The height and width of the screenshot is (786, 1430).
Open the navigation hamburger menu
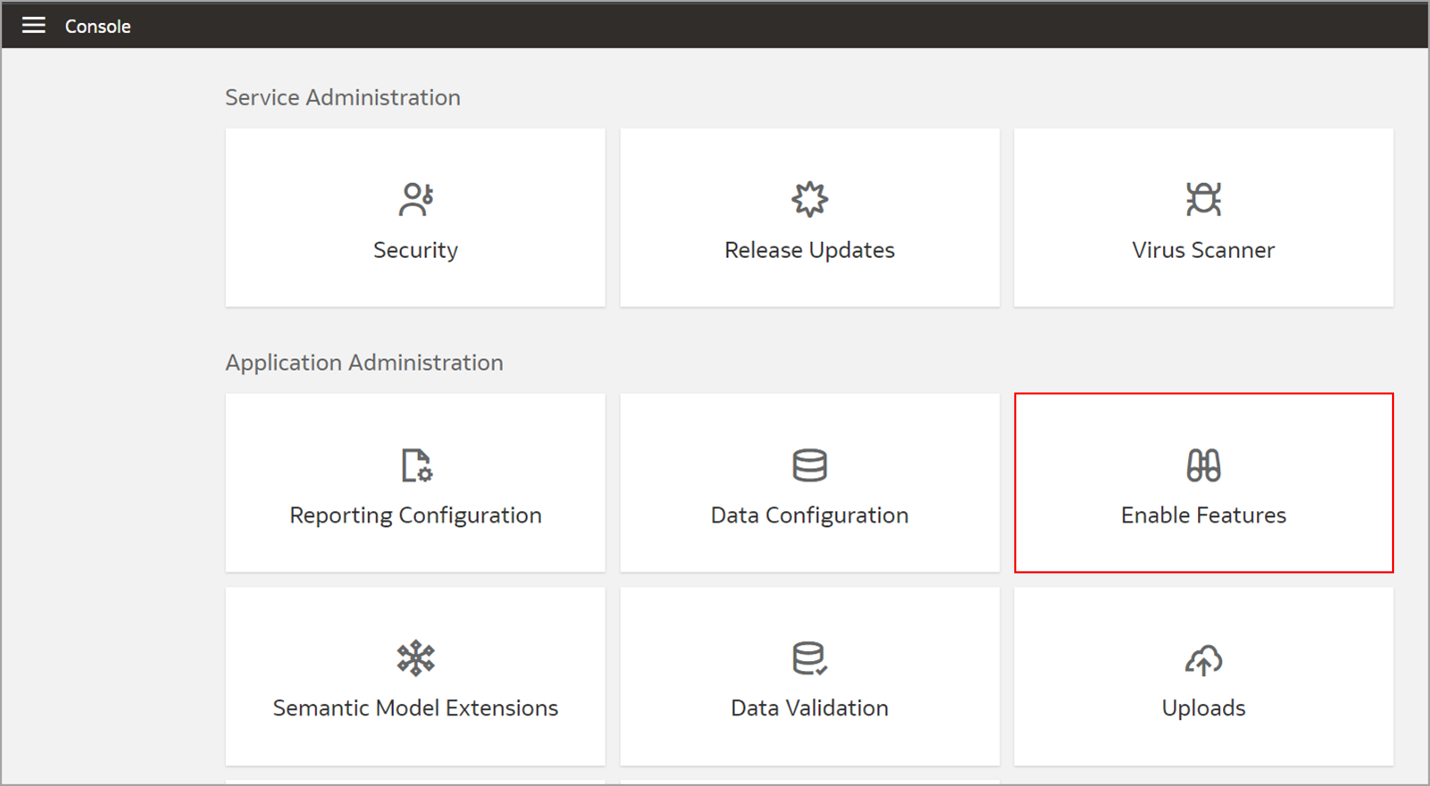point(33,25)
